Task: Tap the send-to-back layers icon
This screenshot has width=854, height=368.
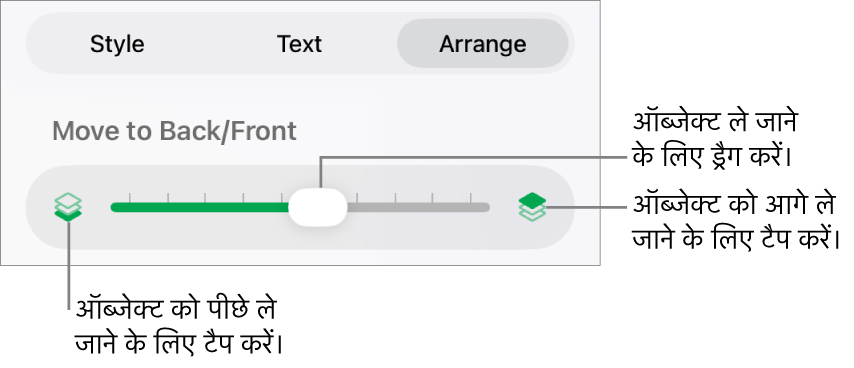Action: click(69, 207)
